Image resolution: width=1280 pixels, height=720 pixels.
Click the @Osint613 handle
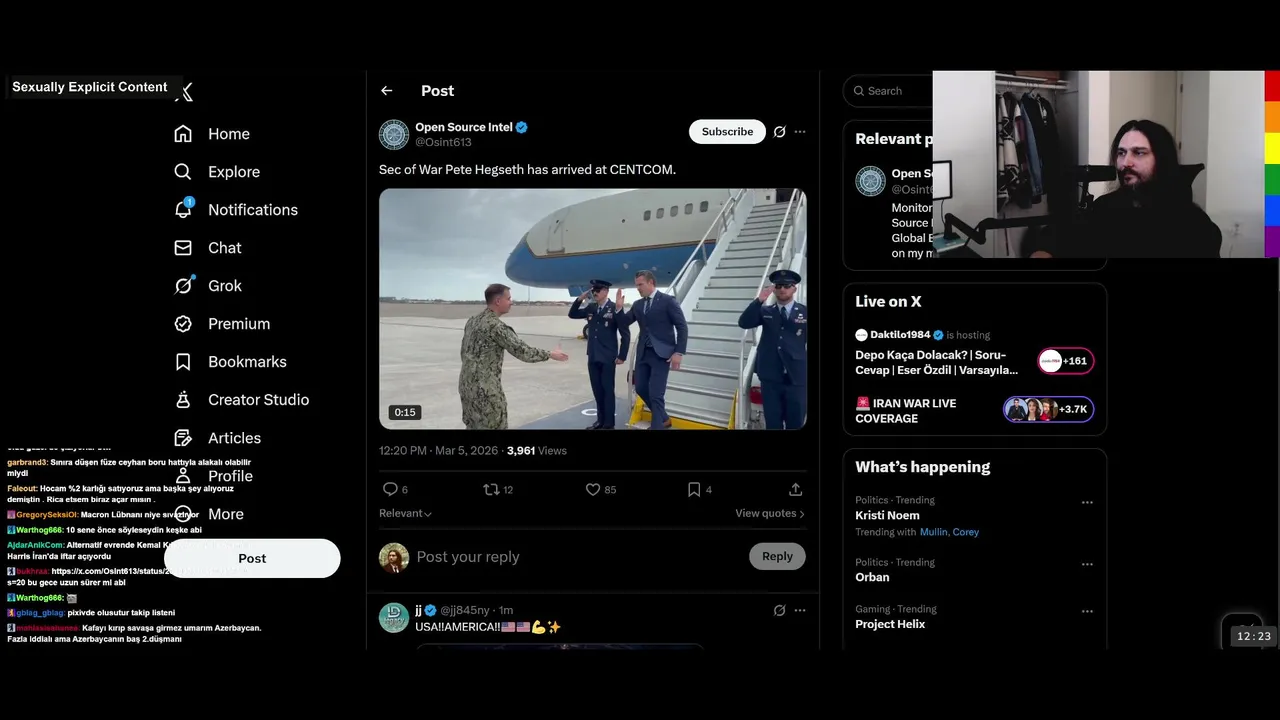(443, 143)
